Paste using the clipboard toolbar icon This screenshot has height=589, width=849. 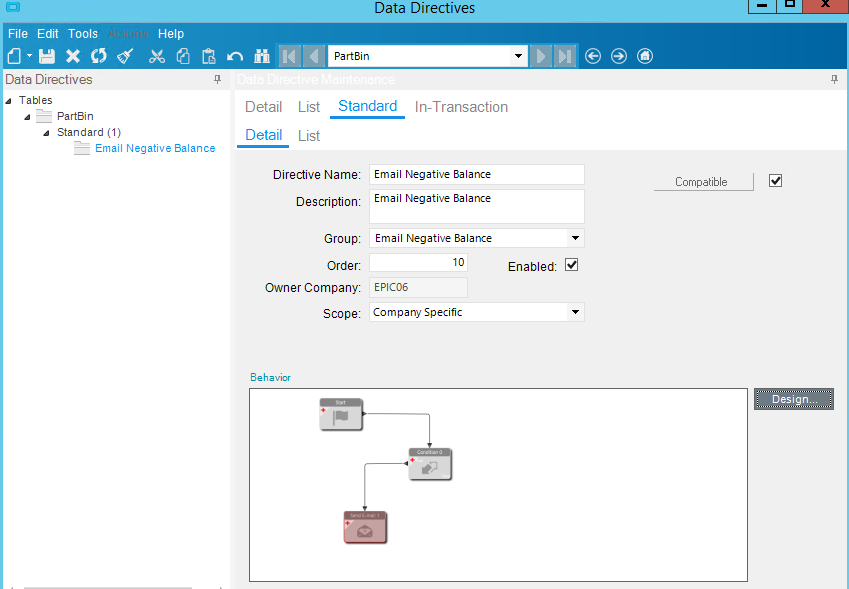click(x=208, y=56)
